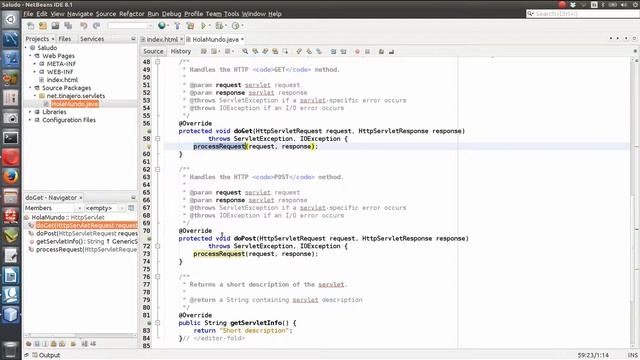Click the Shift Line Left icon
The image size is (640, 360).
coord(333,51)
